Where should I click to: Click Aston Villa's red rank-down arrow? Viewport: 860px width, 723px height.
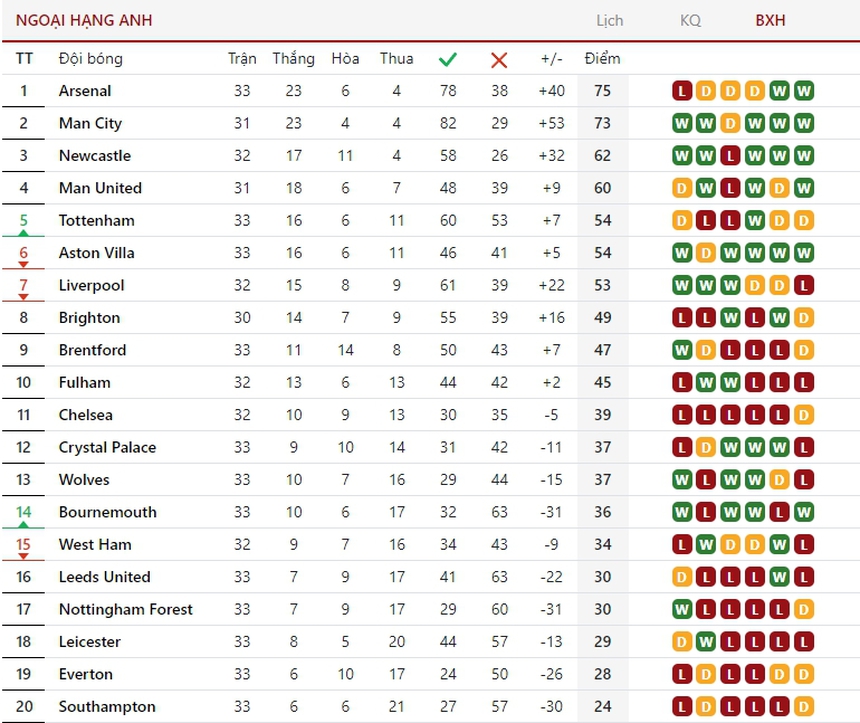pyautogui.click(x=25, y=263)
